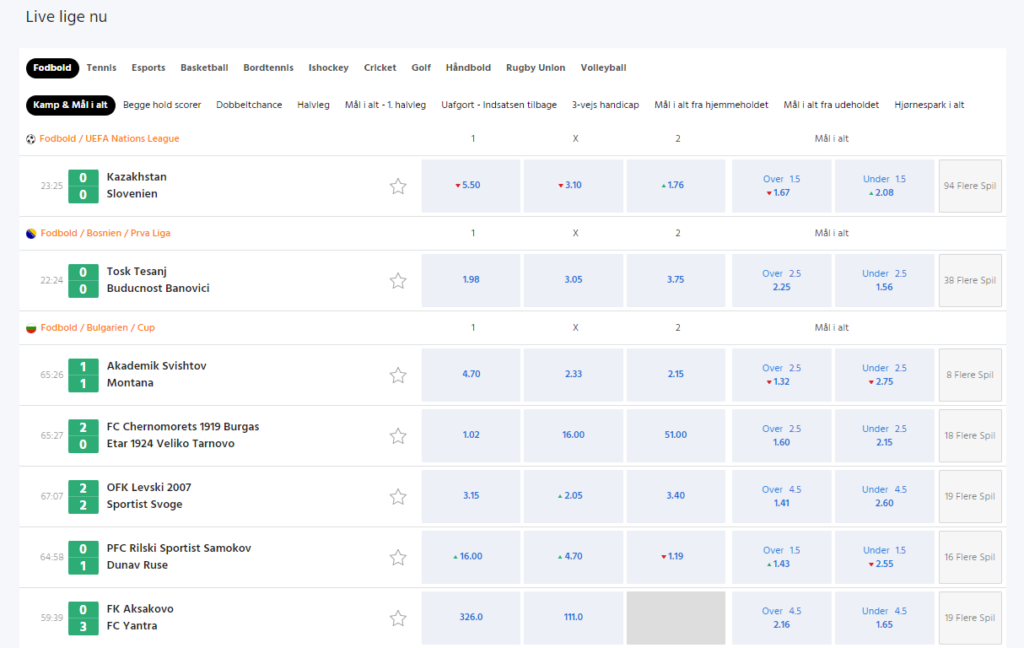Viewport: 1024px width, 648px height.
Task: Open 8 Flere Spil for Akademik Svishtov match
Action: click(x=970, y=375)
